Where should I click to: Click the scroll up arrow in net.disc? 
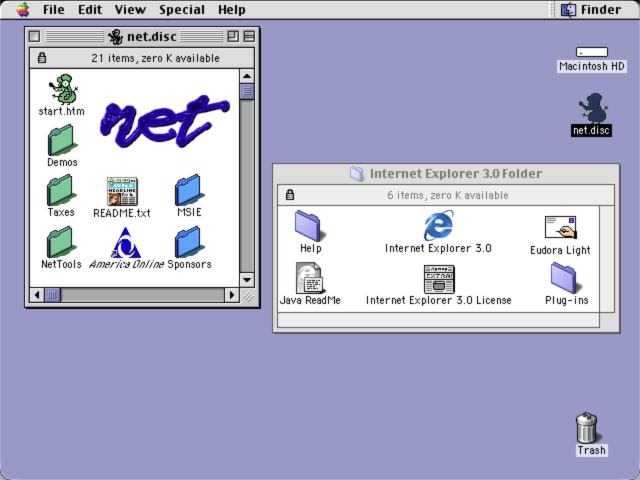[x=247, y=76]
